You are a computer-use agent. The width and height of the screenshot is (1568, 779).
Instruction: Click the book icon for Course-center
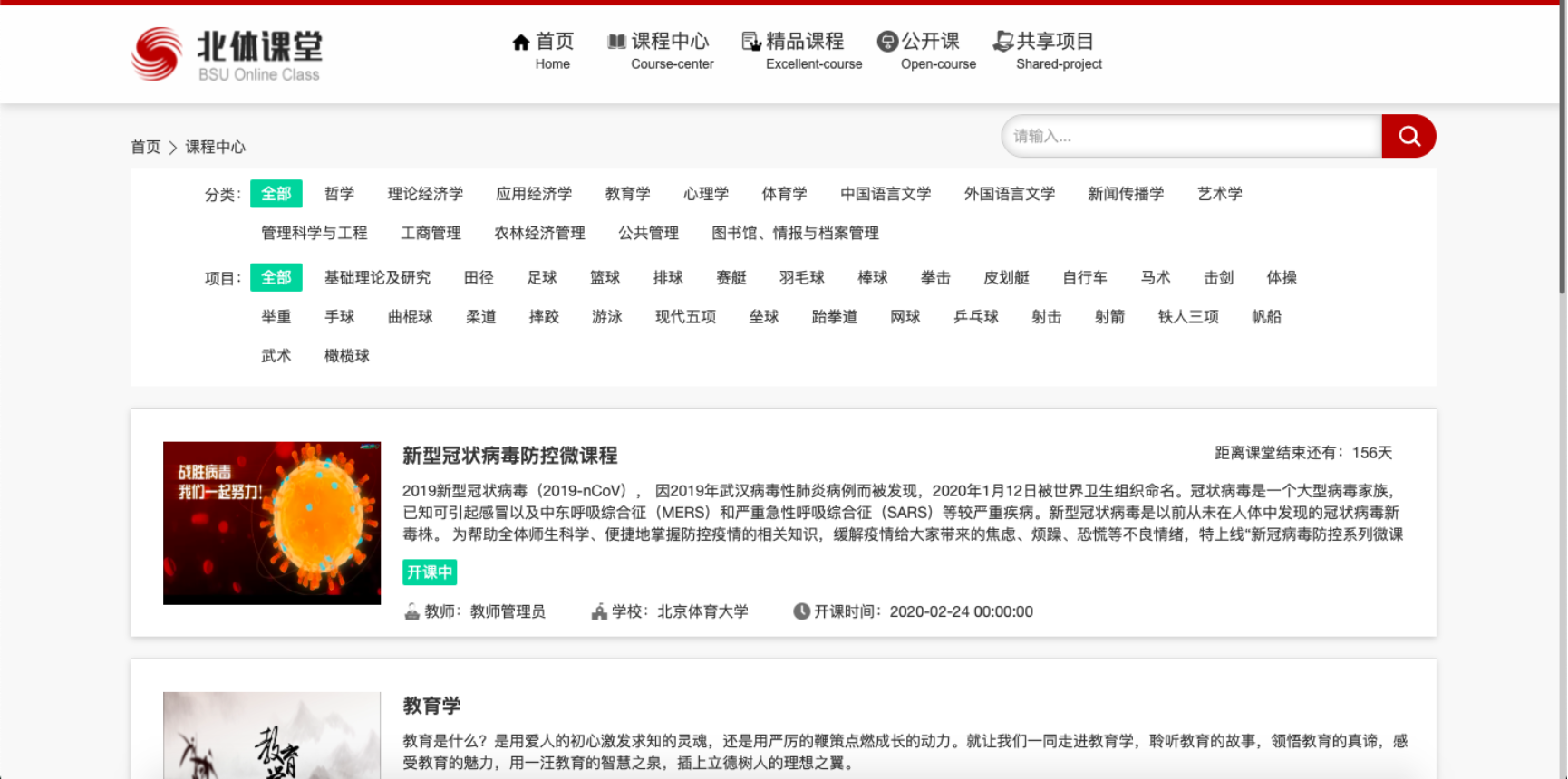(616, 41)
